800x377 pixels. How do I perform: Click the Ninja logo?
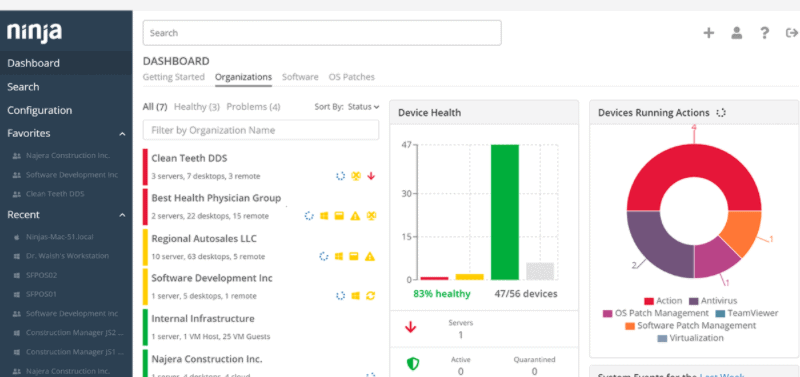[34, 33]
